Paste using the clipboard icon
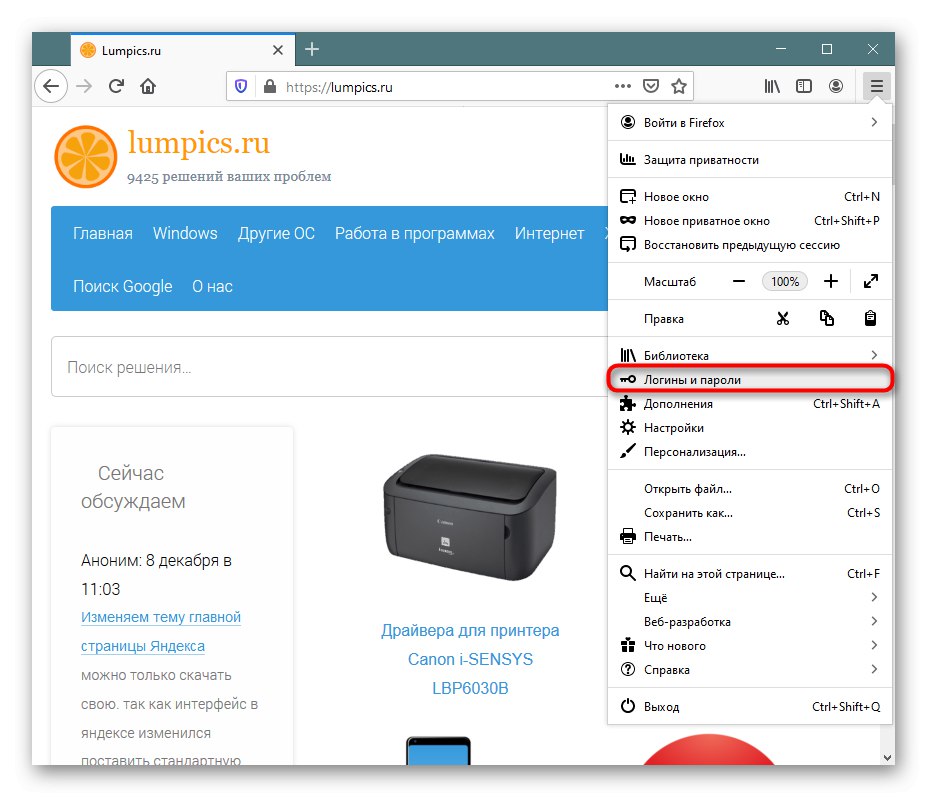The height and width of the screenshot is (797, 927). click(870, 319)
